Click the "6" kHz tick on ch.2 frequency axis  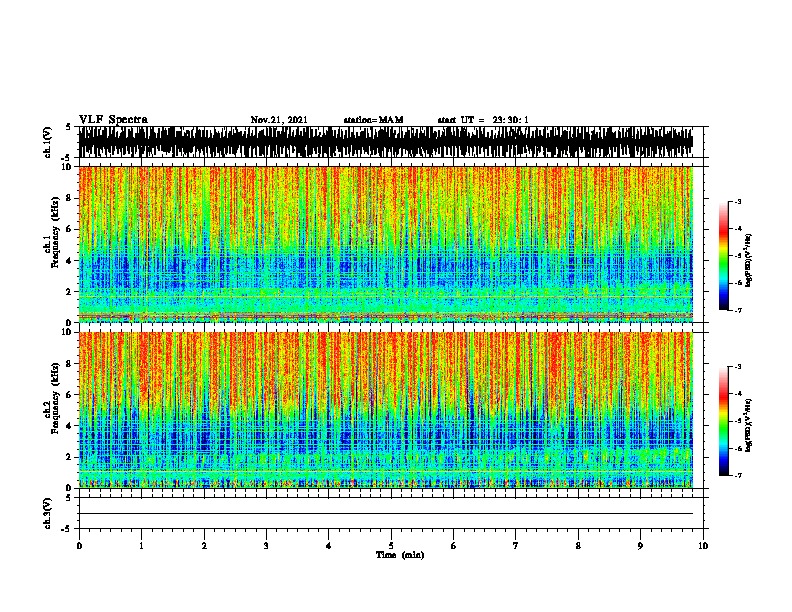(x=70, y=394)
